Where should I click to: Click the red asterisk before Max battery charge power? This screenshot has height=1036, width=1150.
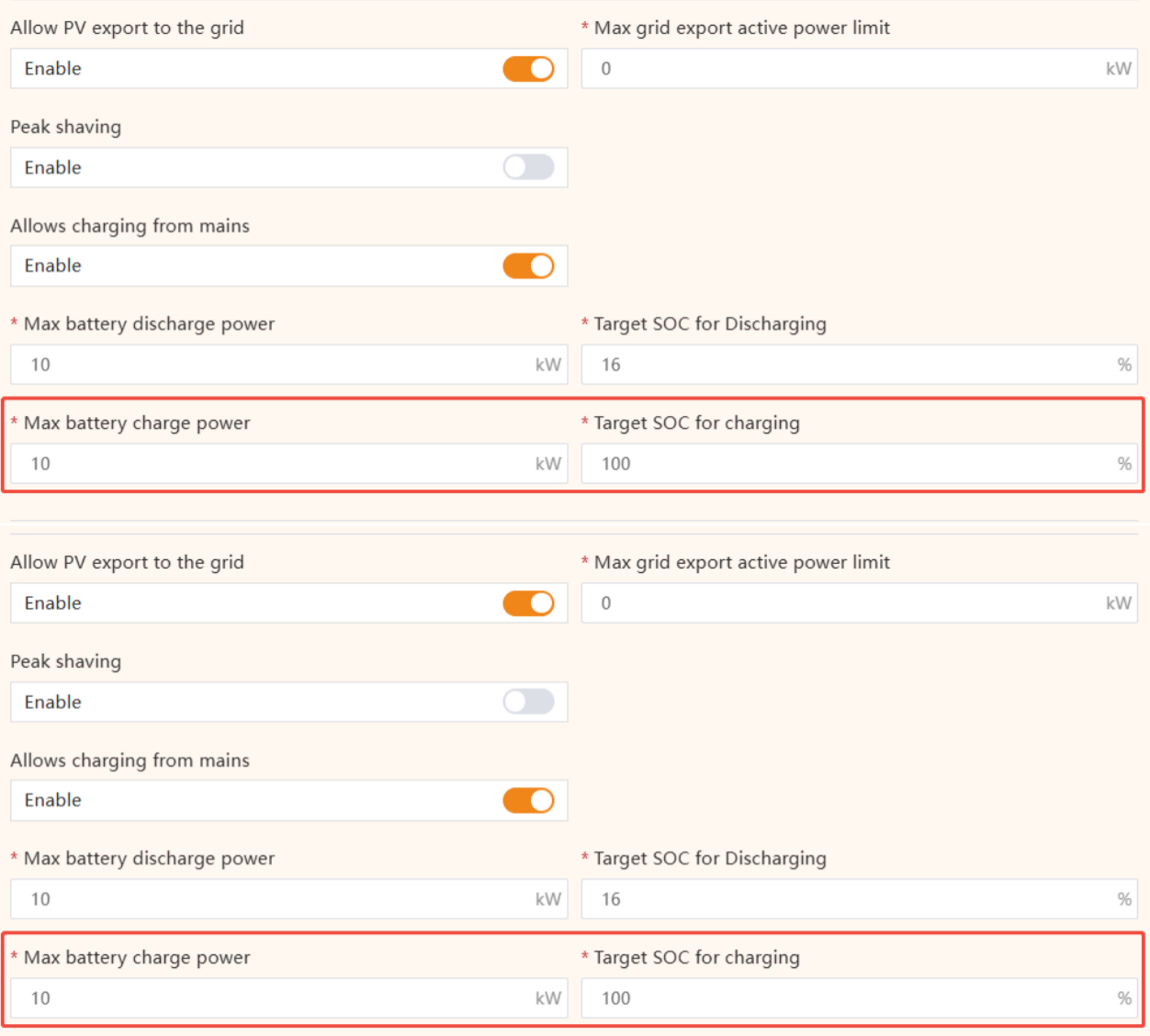click(14, 422)
